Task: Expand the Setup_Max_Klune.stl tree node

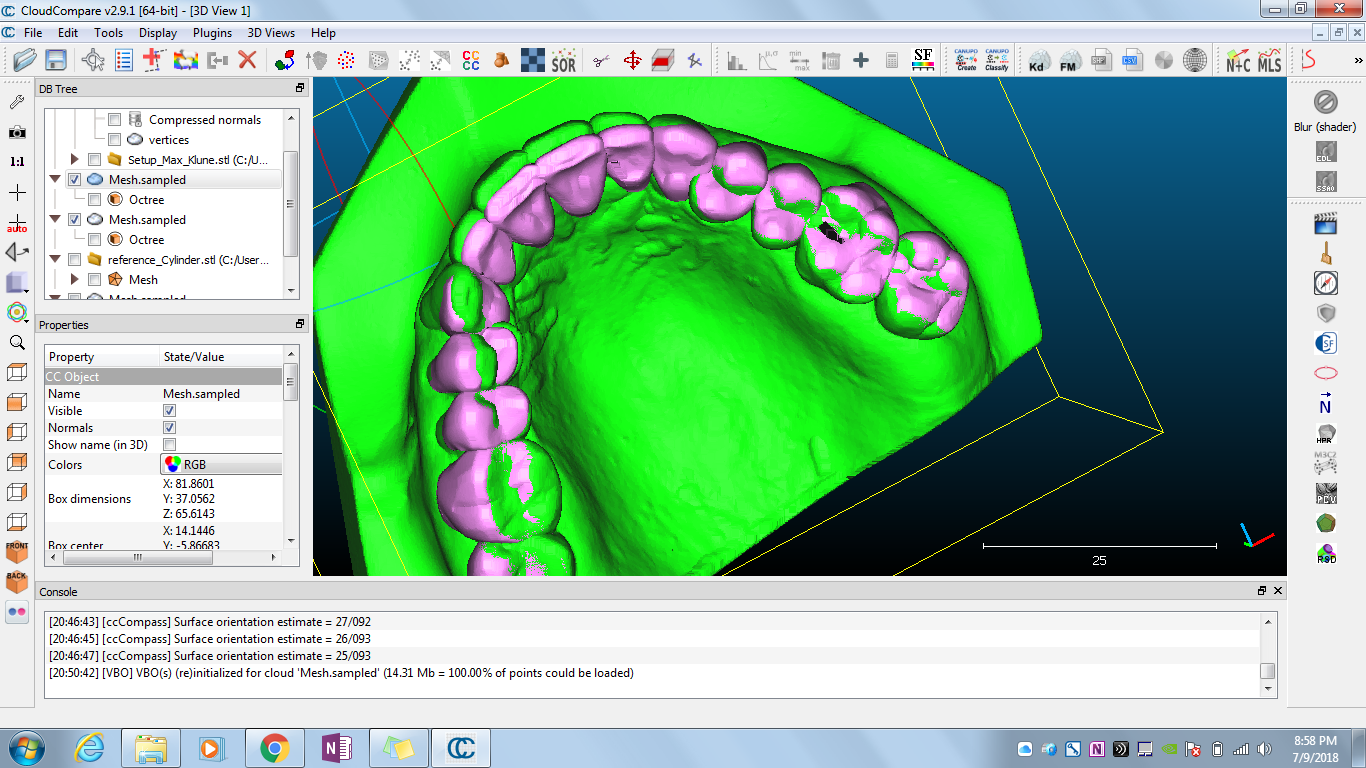Action: 75,160
